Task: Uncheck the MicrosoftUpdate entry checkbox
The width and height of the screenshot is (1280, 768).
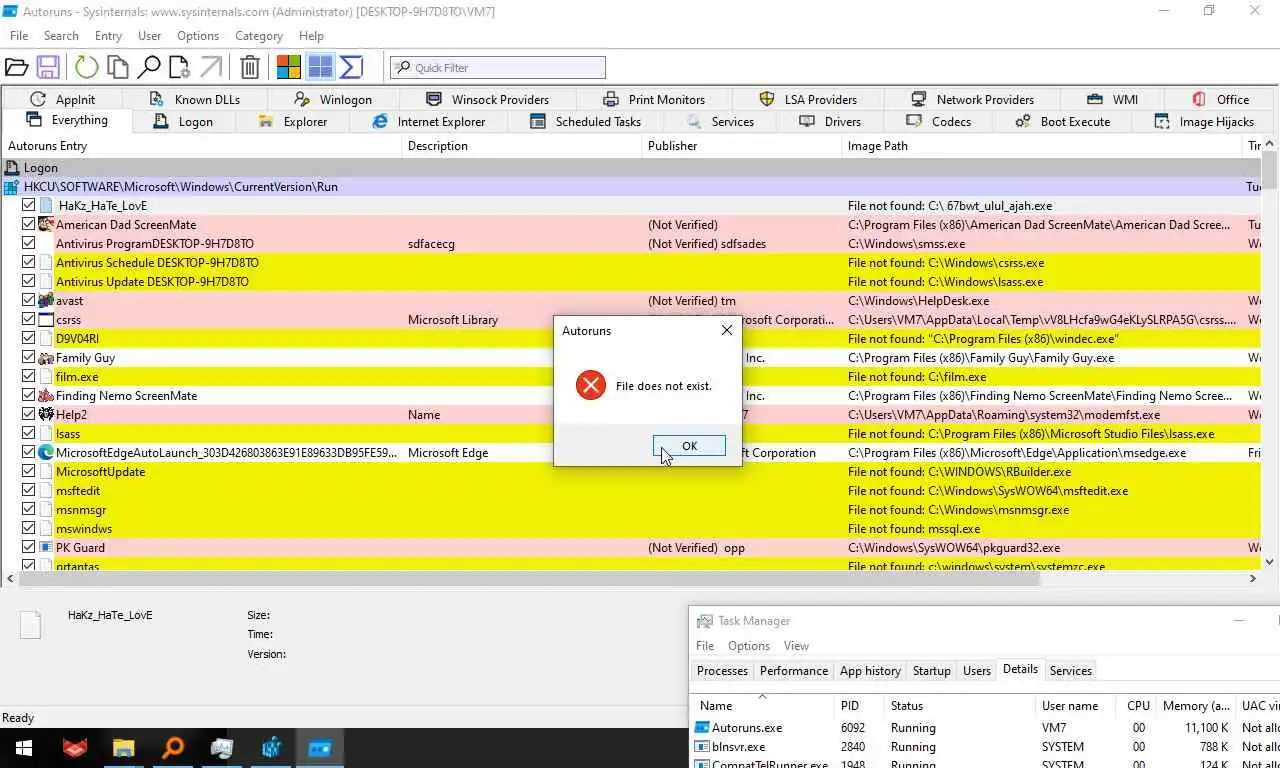Action: click(28, 471)
